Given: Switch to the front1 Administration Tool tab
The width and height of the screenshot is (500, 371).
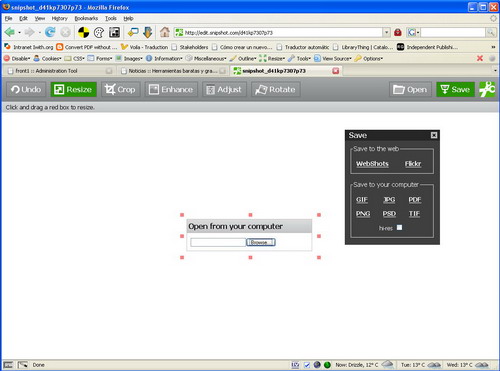Looking at the screenshot, I should click(58, 71).
